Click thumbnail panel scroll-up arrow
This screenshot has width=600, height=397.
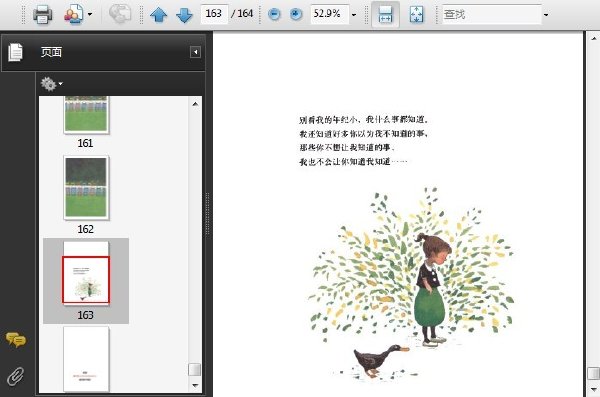(195, 104)
